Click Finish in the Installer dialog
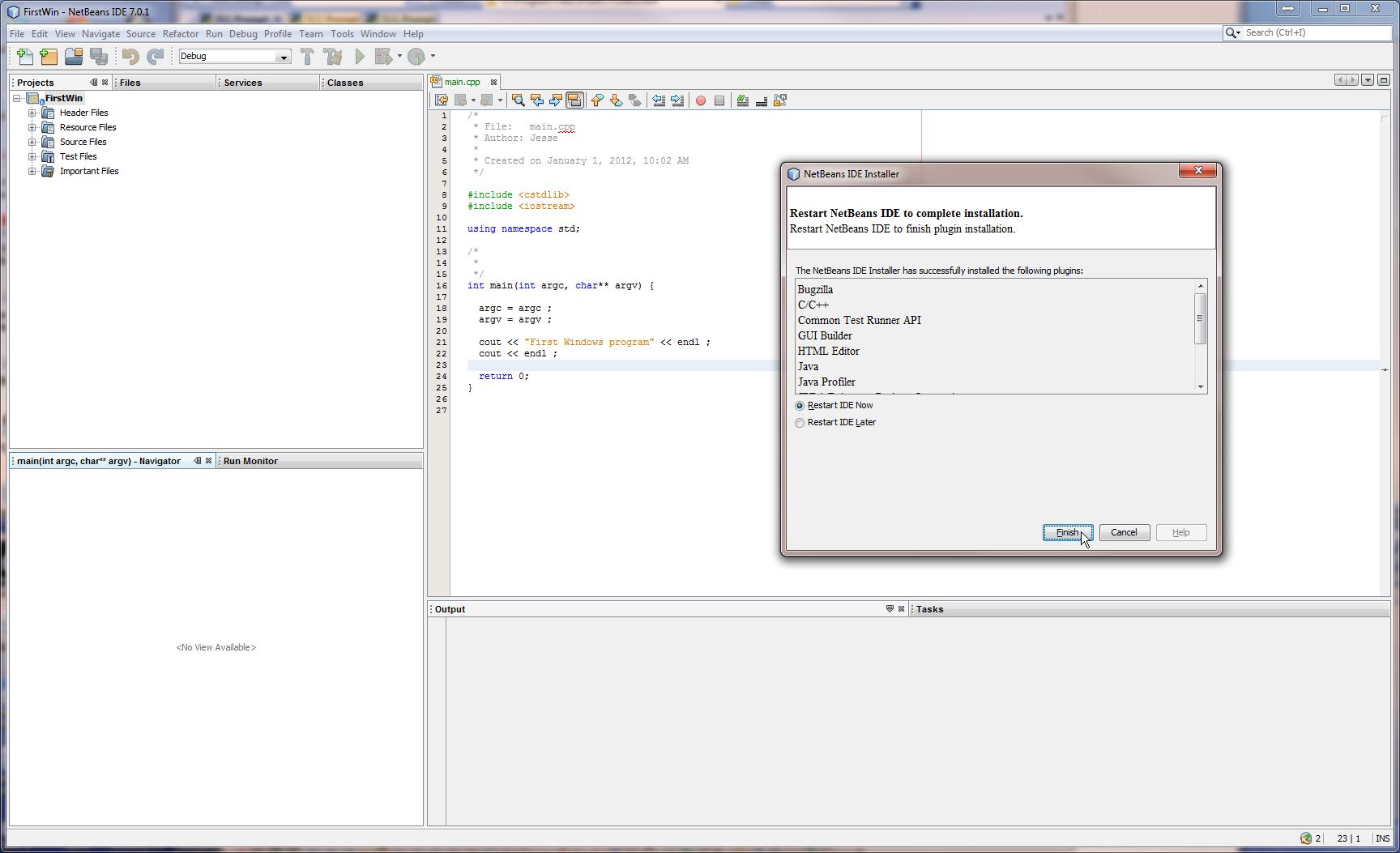Screen dimensions: 1400x853 click(1067, 532)
